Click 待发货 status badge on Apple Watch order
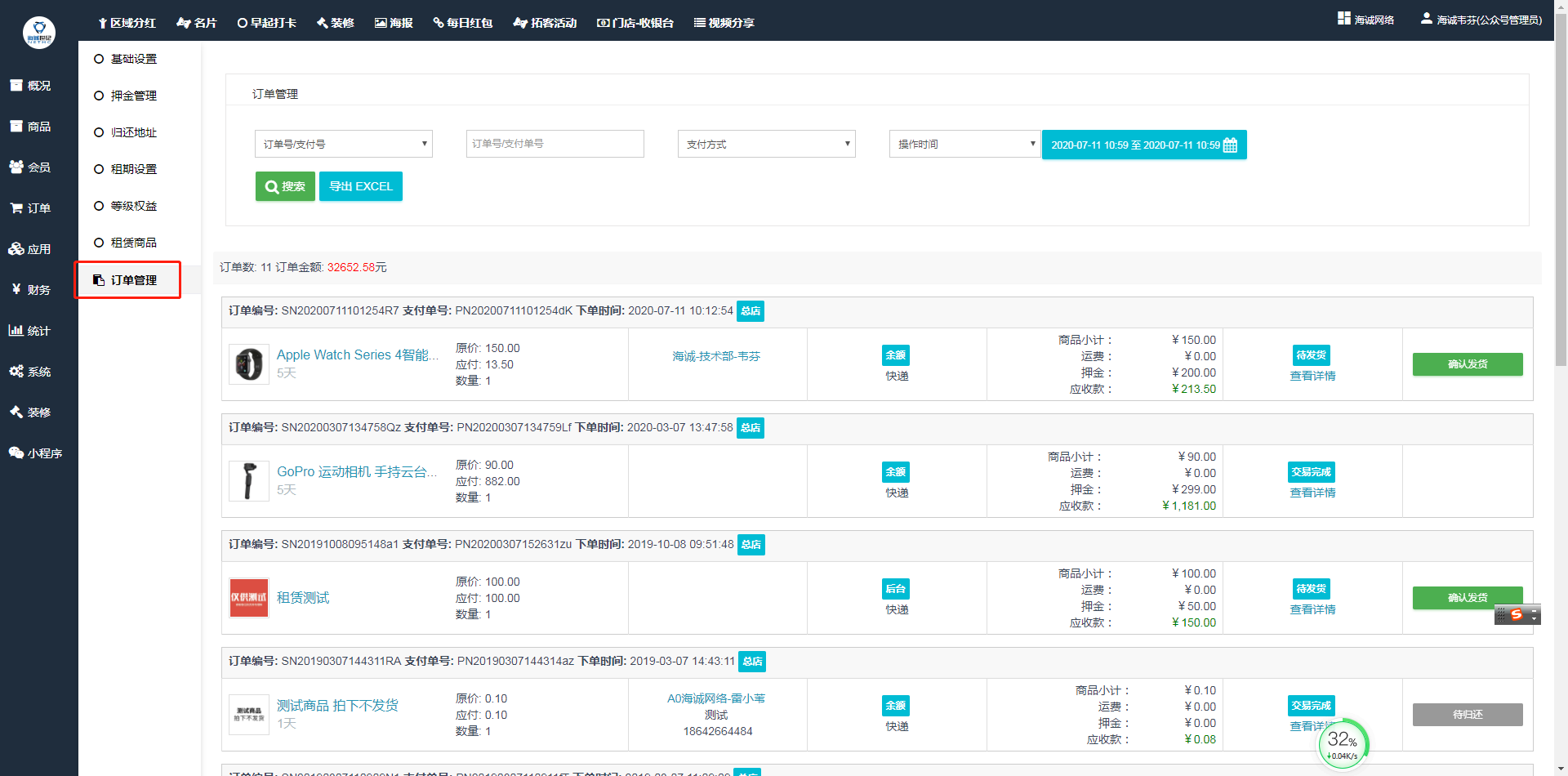Screen dimensions: 1568x776 click(1312, 355)
